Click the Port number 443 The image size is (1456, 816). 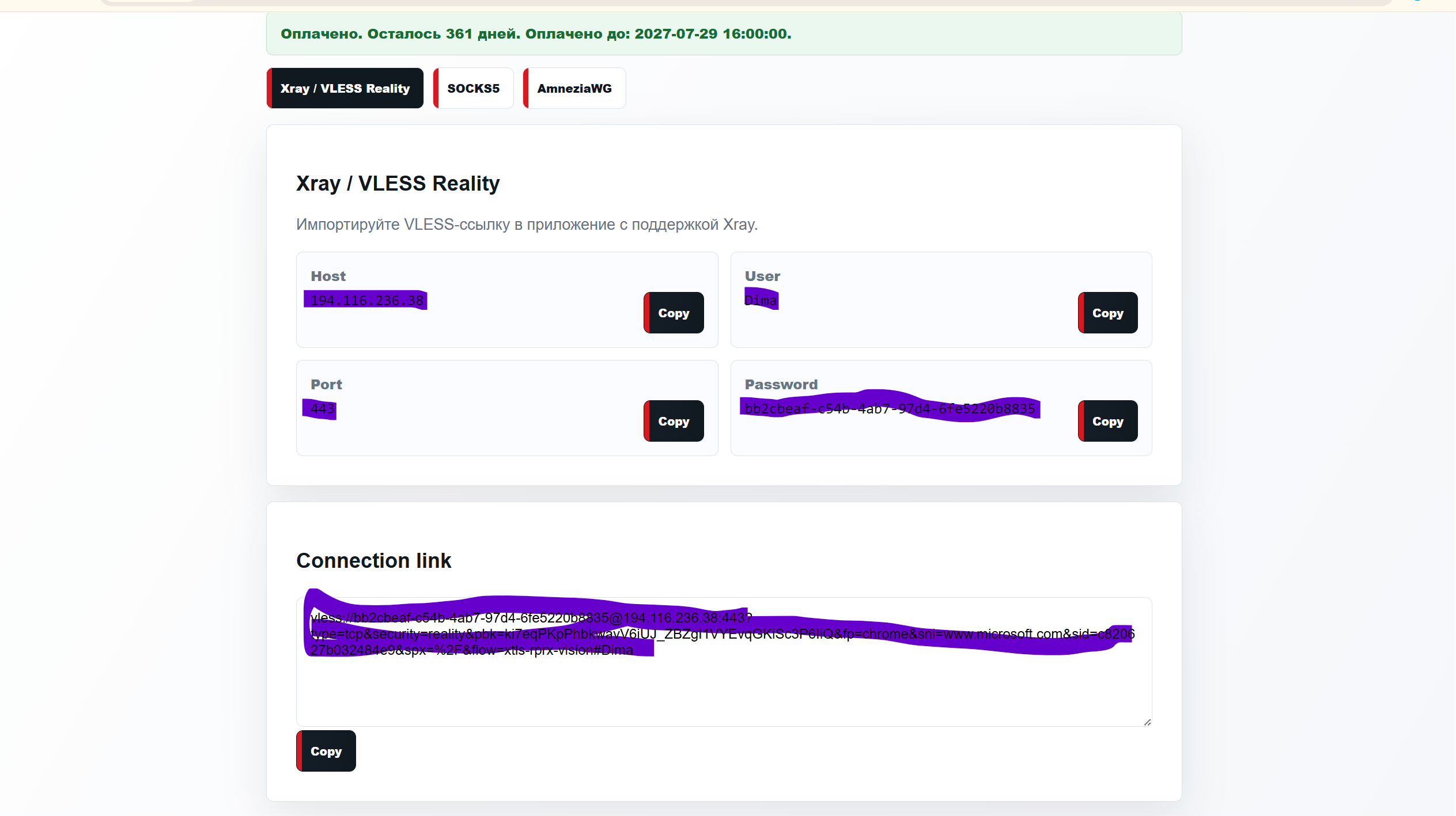[x=323, y=408]
